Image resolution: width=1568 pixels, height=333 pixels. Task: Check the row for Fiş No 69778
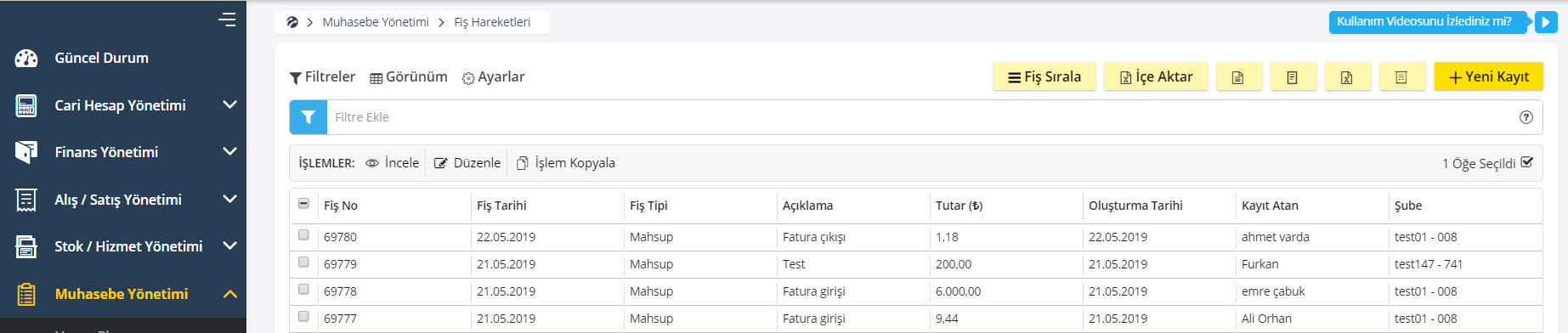point(304,290)
